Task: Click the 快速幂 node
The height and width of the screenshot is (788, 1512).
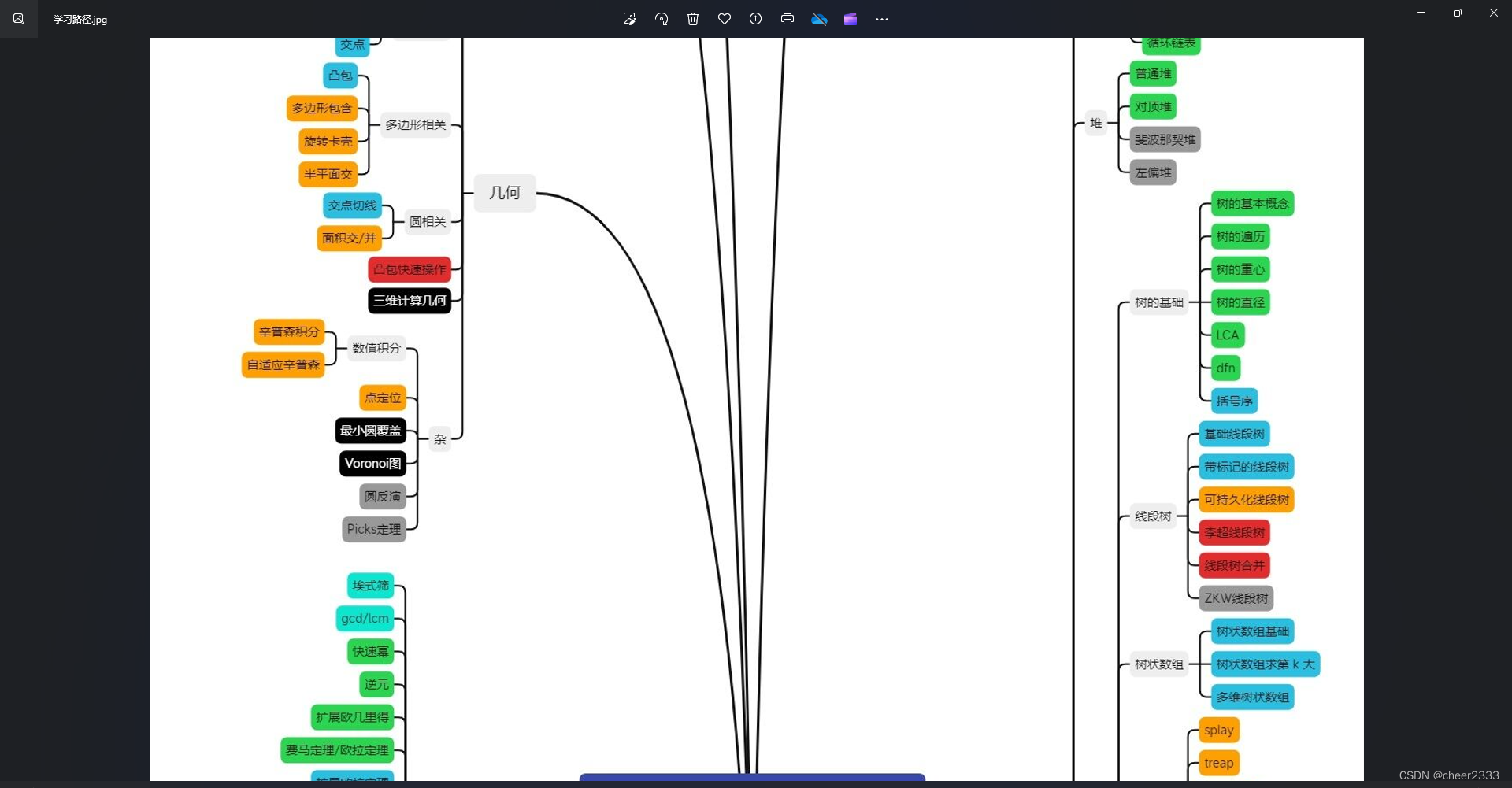Action: point(371,652)
